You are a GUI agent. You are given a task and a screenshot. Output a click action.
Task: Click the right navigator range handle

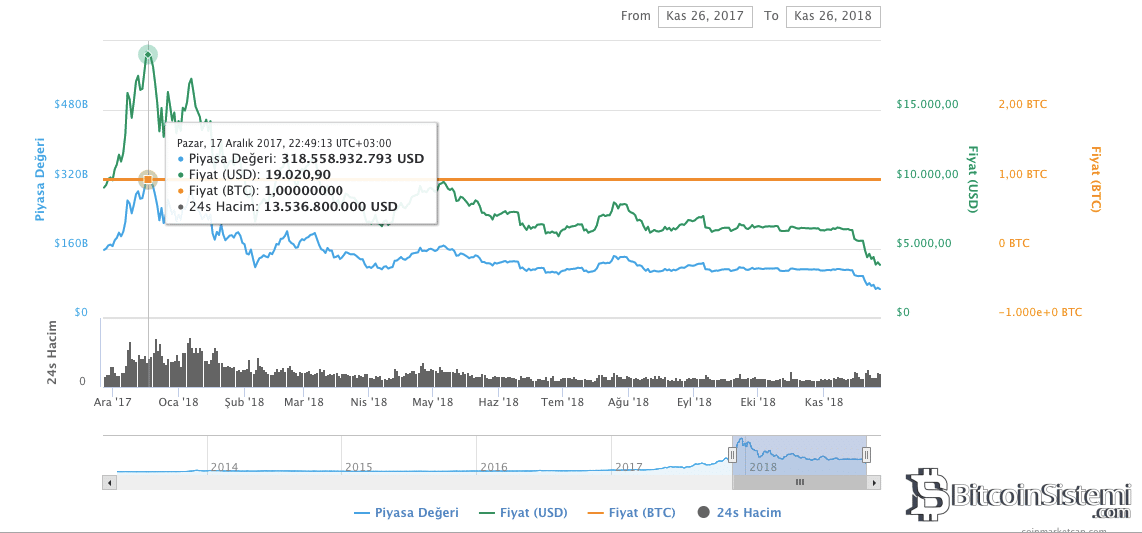pos(866,455)
